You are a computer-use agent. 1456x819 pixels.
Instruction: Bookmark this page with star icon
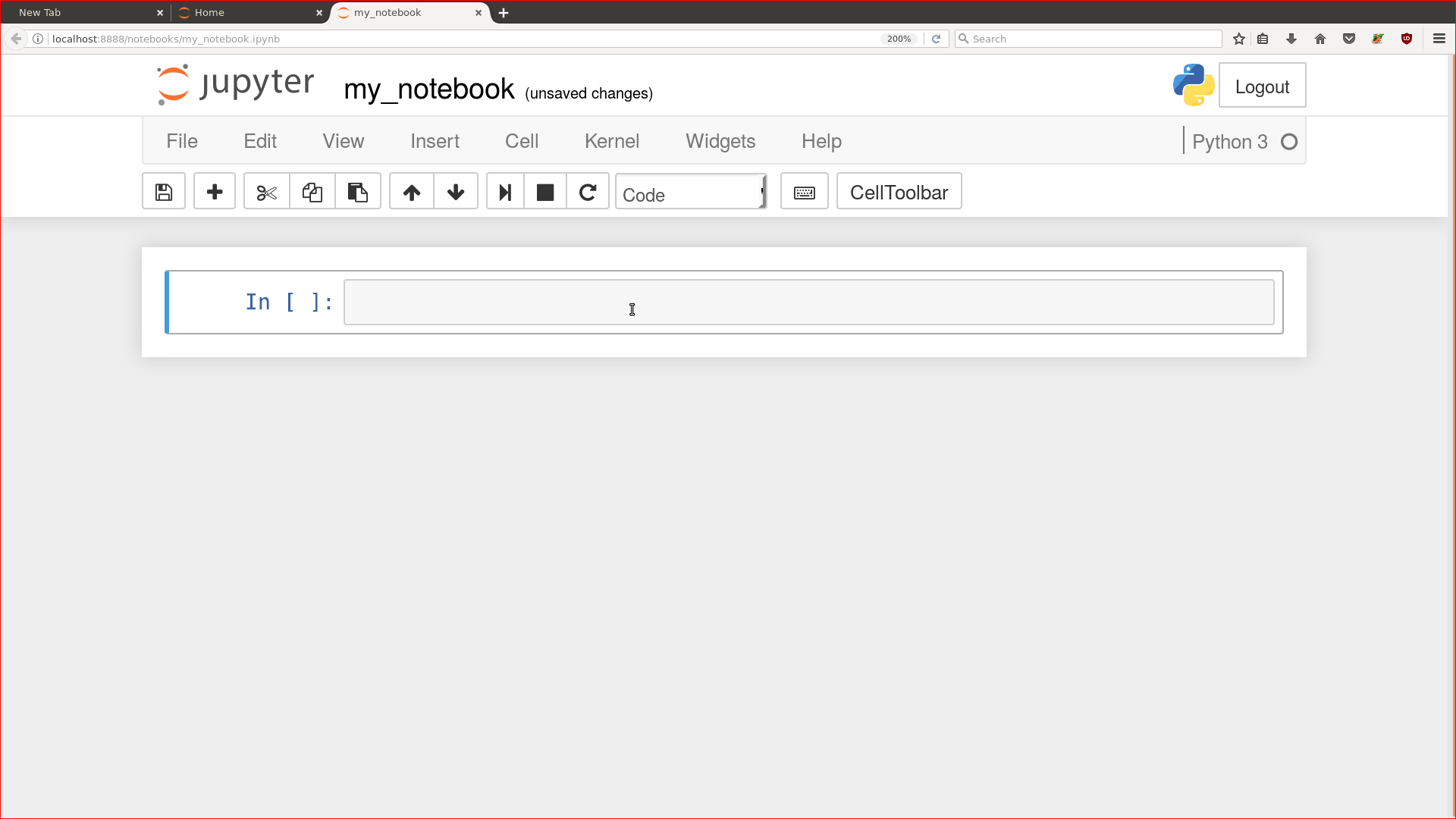point(1239,39)
